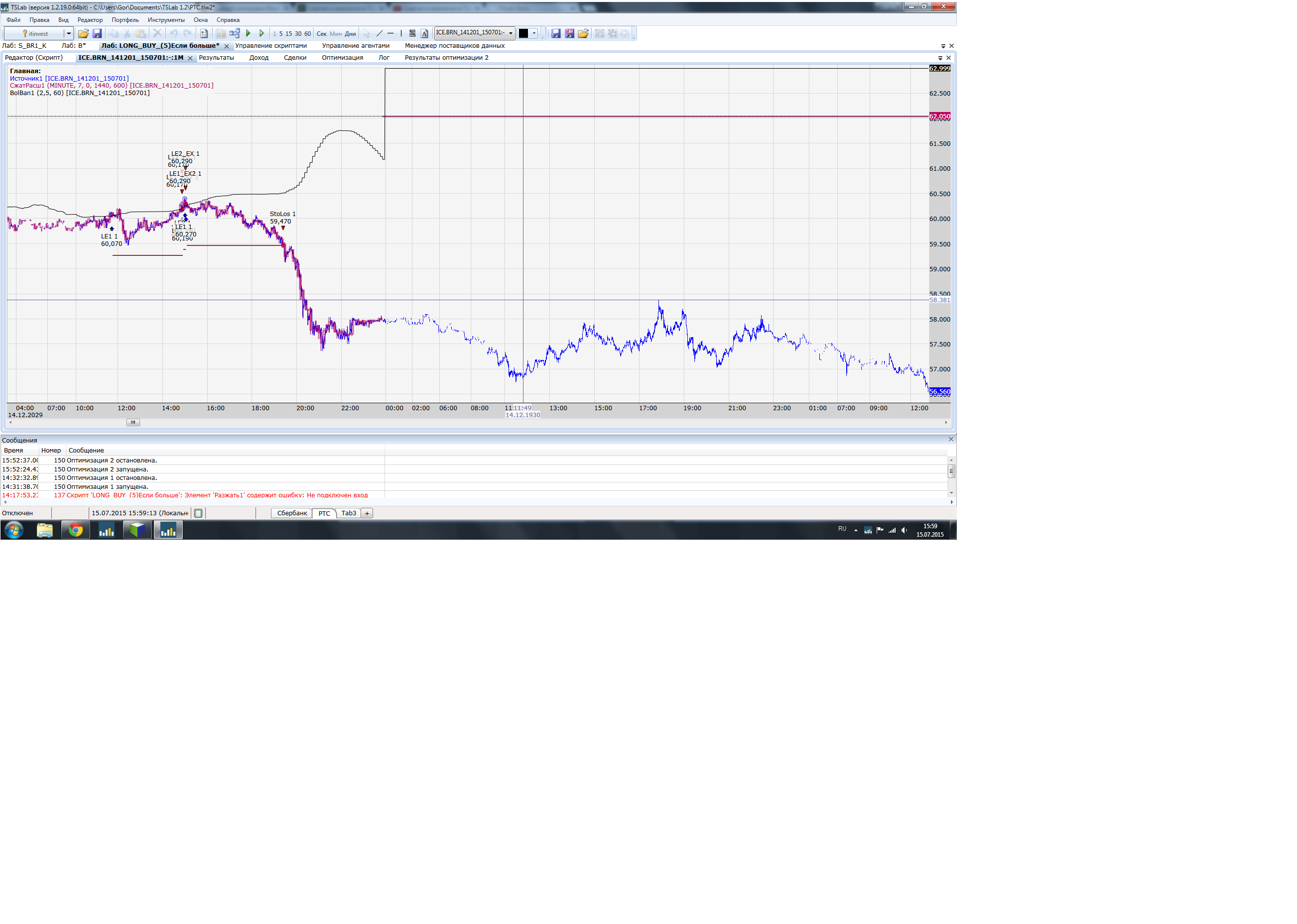Image resolution: width=1297 pixels, height=924 pixels.
Task: Open a file with the folder icon
Action: [x=83, y=33]
